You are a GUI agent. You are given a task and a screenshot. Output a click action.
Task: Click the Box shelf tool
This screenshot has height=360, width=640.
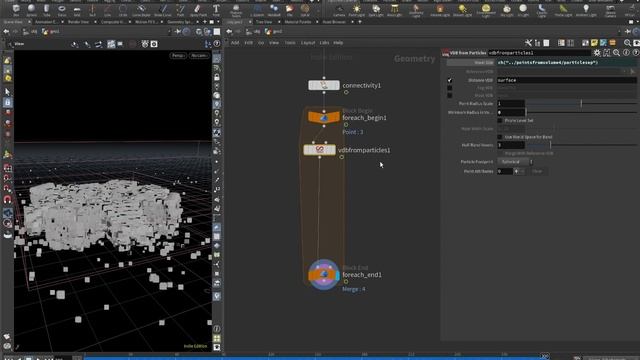coord(16,10)
